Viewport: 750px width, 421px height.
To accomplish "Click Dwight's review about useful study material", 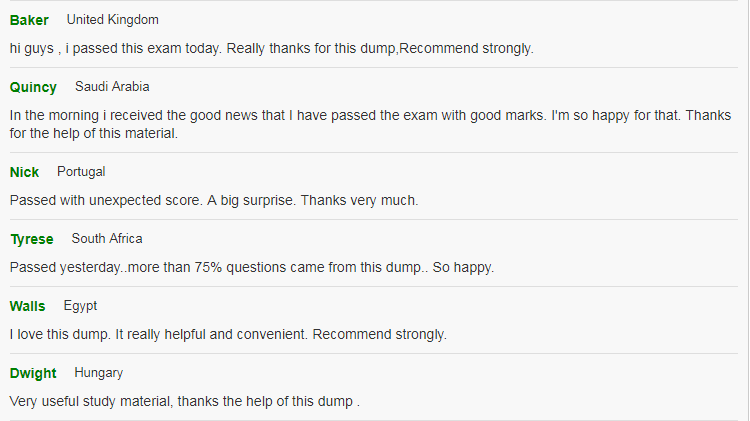I will click(185, 401).
